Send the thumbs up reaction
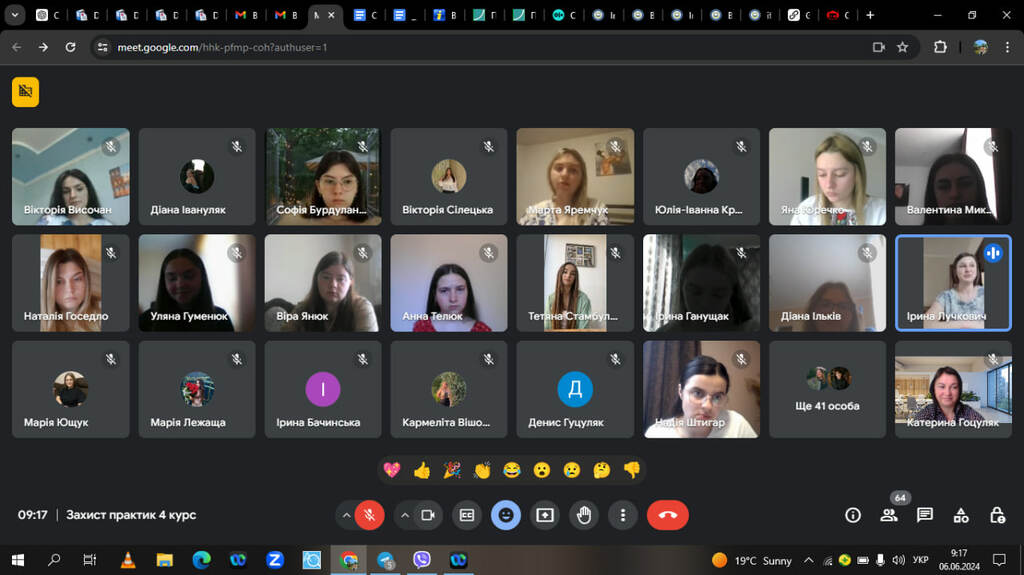The width and height of the screenshot is (1024, 575). point(421,469)
